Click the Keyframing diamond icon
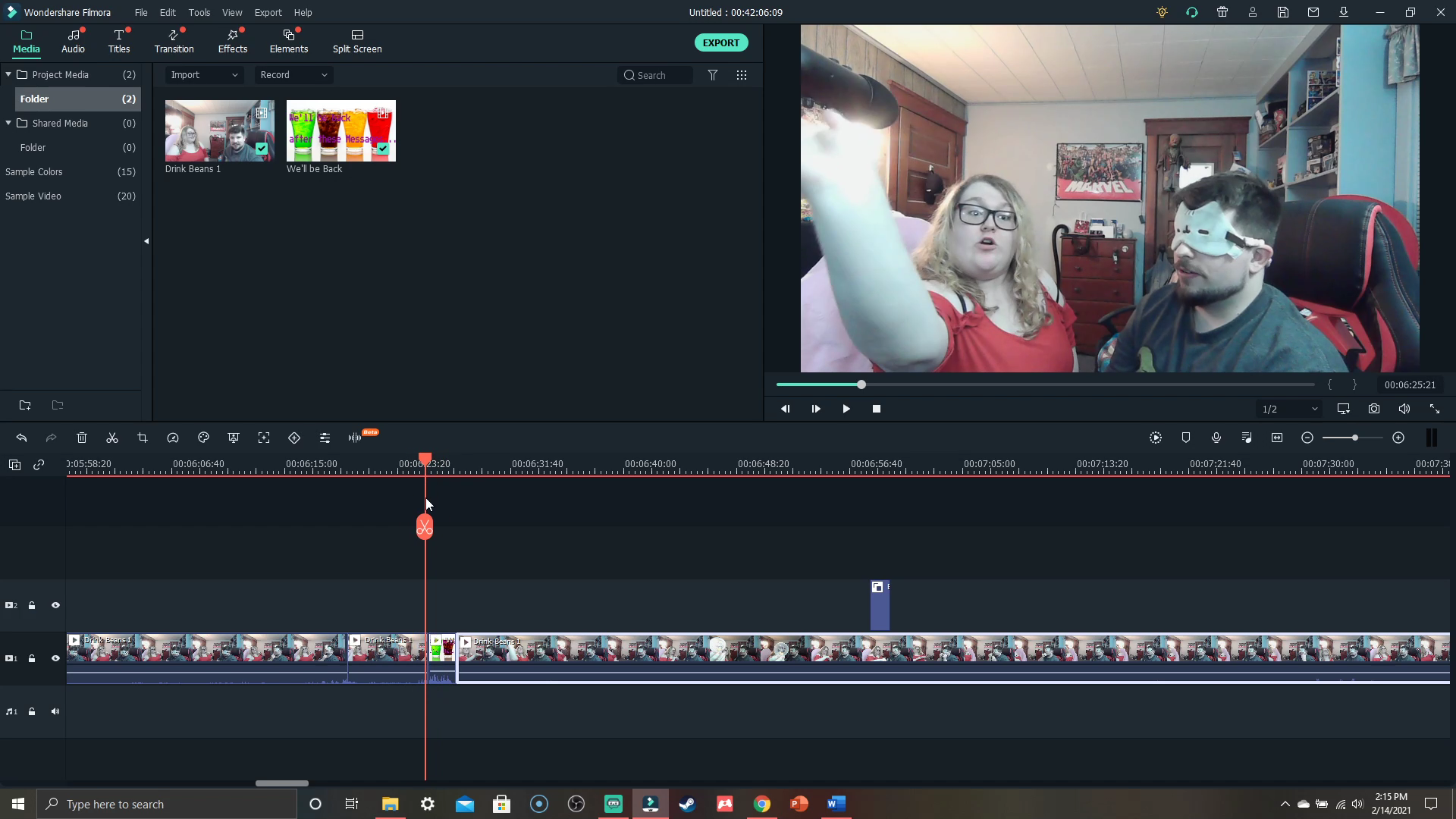 pos(294,438)
